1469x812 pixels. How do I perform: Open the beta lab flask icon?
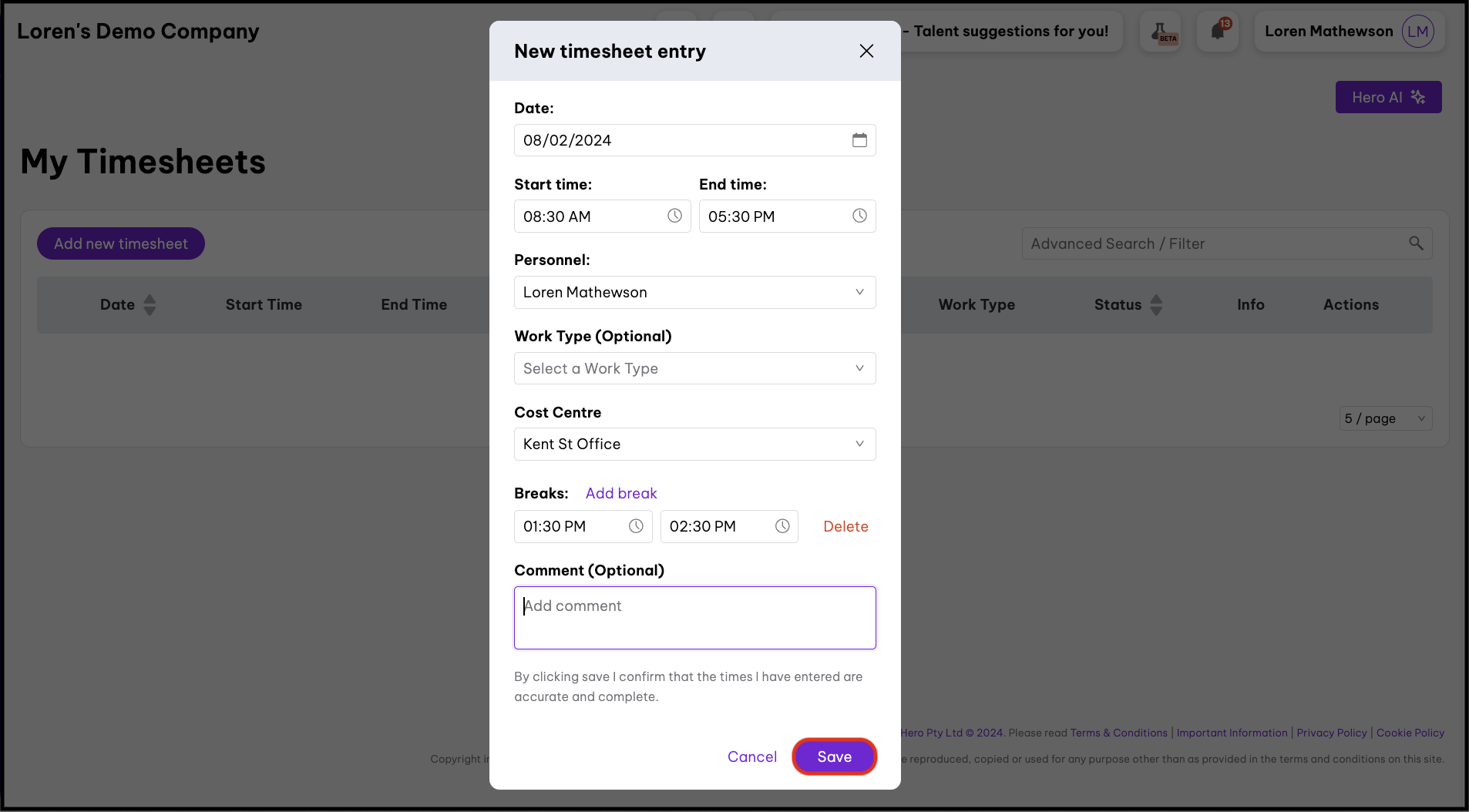(x=1160, y=32)
